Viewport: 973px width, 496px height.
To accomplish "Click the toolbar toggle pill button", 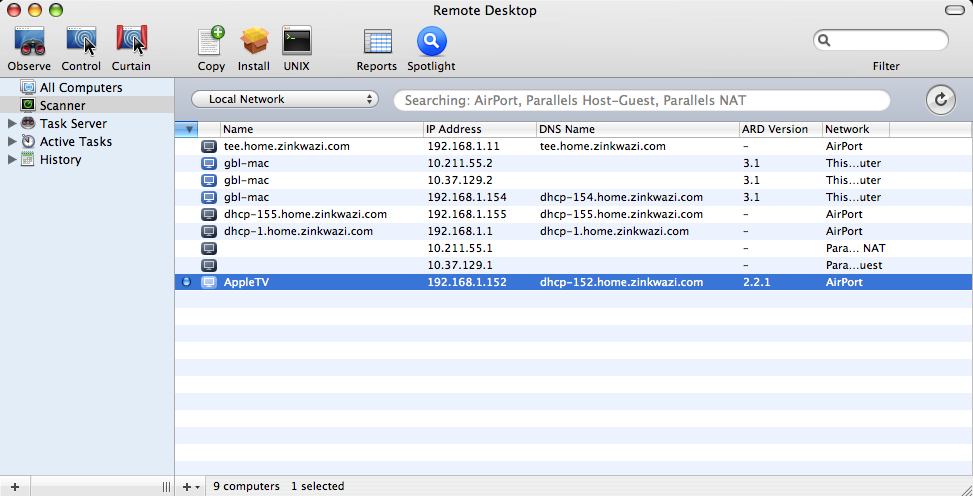I will [x=954, y=10].
